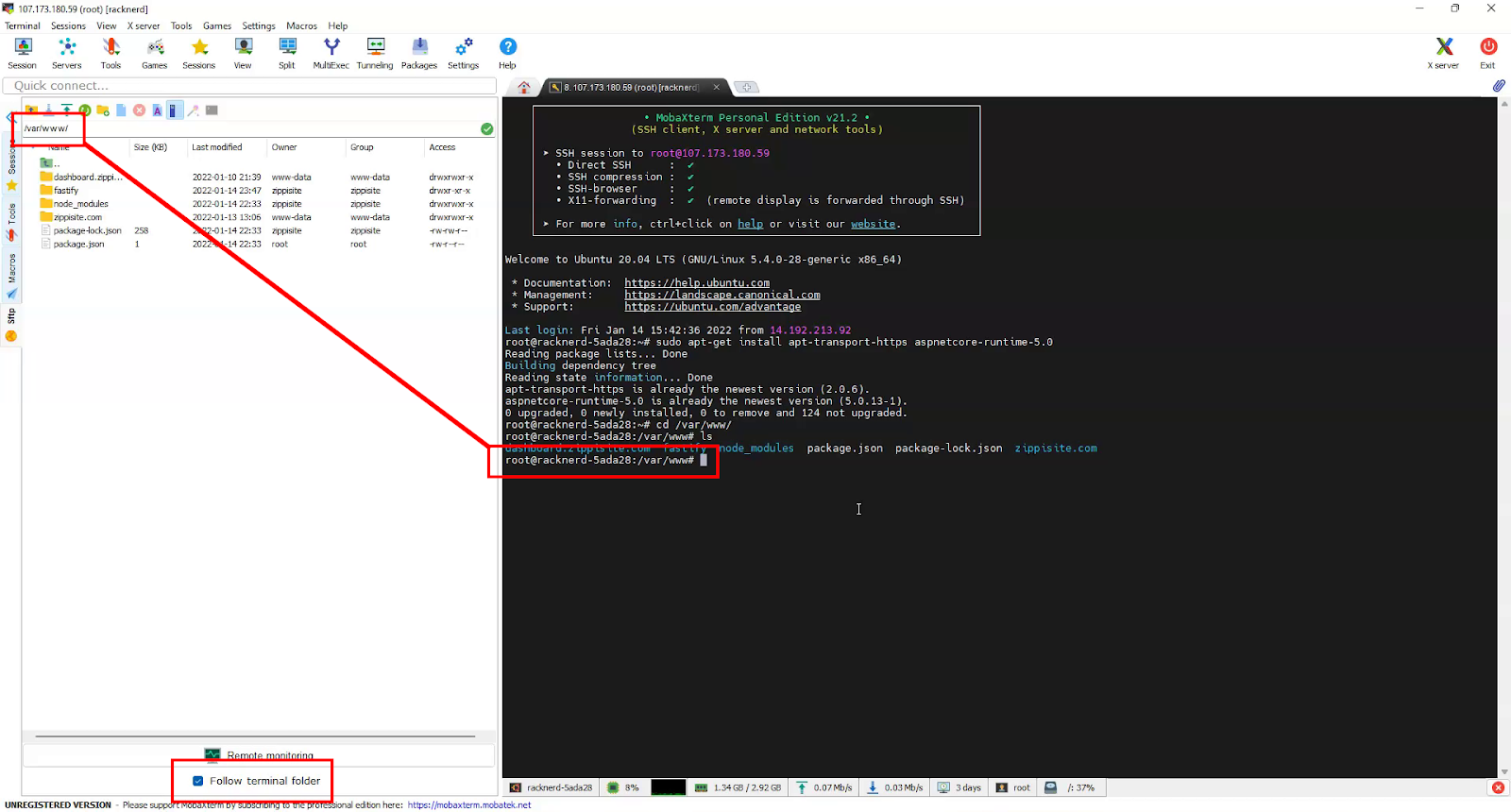Refresh the SFTP folder green icon
The height and width of the screenshot is (812, 1511).
click(85, 110)
